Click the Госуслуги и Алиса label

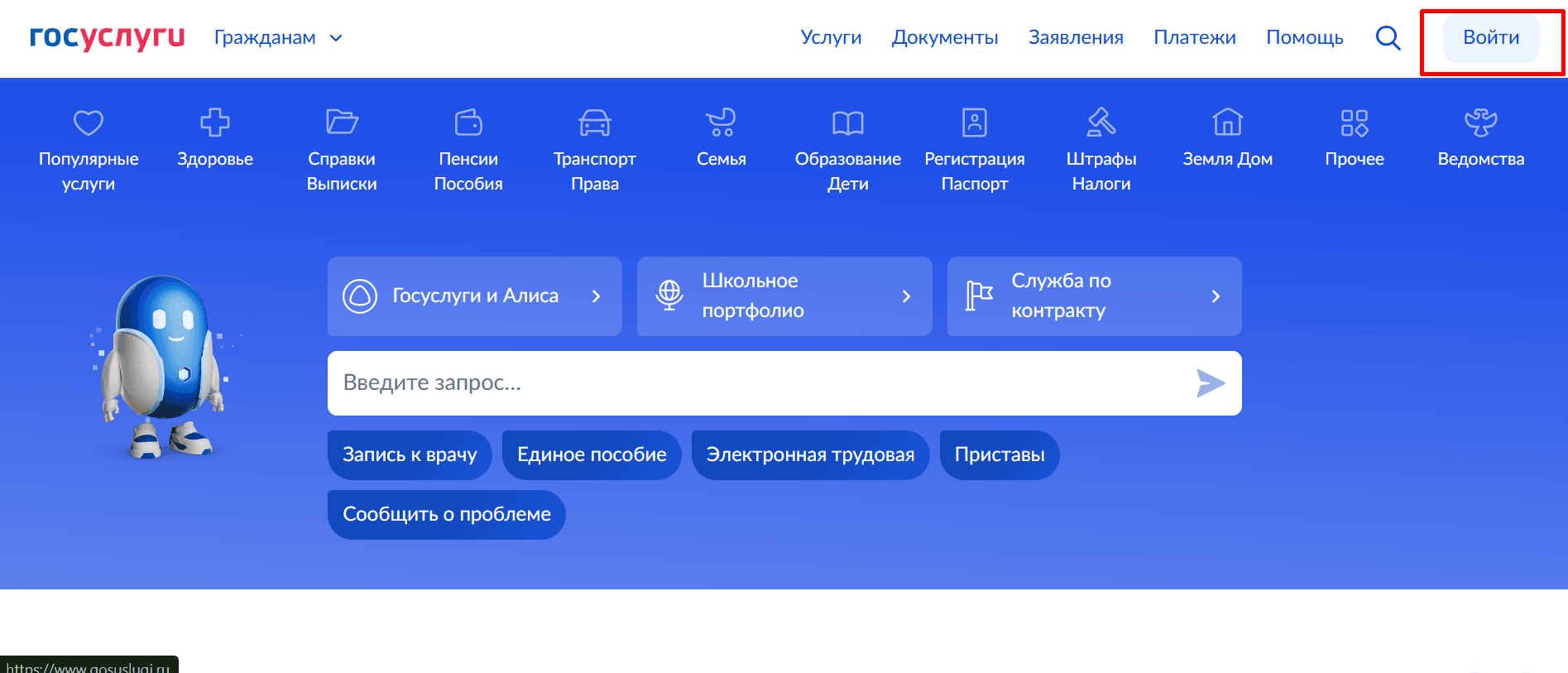(x=475, y=296)
